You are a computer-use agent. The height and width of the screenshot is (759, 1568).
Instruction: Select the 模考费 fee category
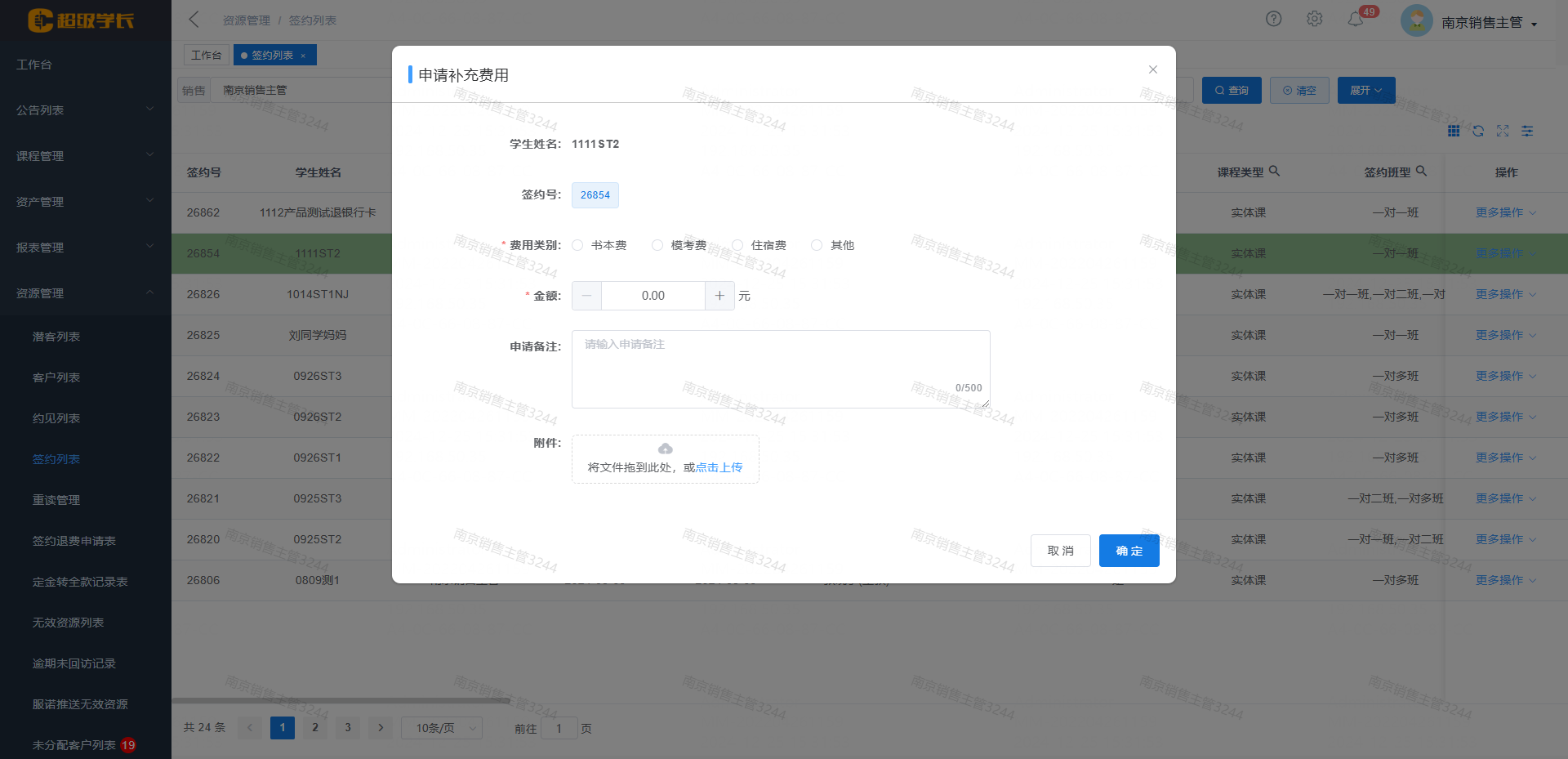657,245
